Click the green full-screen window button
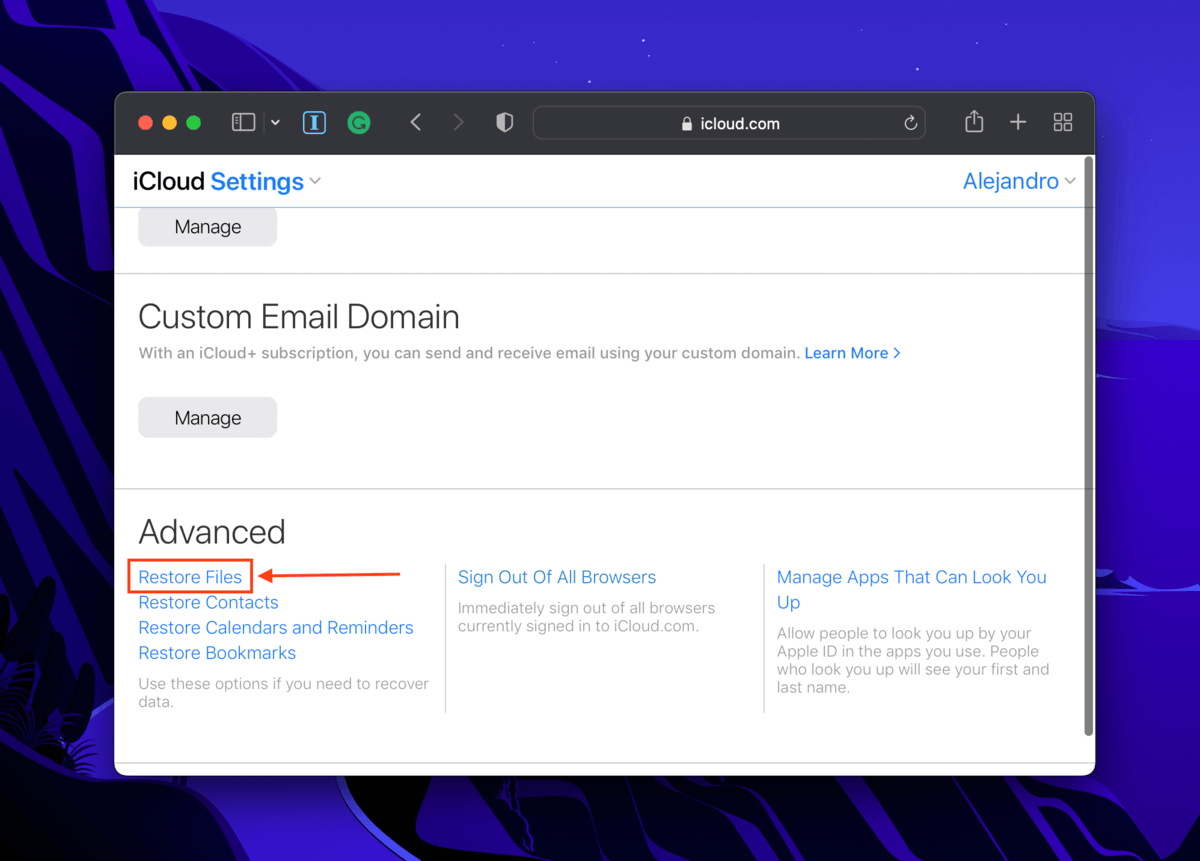Viewport: 1200px width, 861px height. point(194,123)
